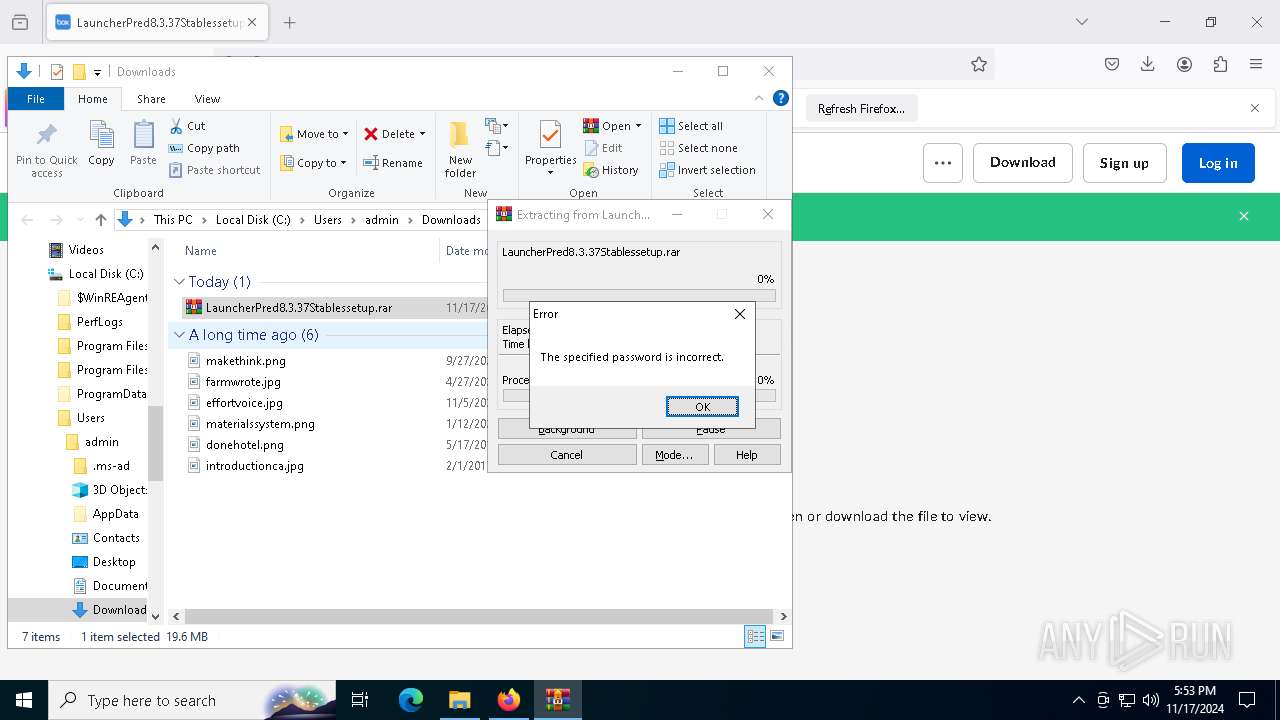
Task: Switch to large icons view
Action: pyautogui.click(x=777, y=636)
